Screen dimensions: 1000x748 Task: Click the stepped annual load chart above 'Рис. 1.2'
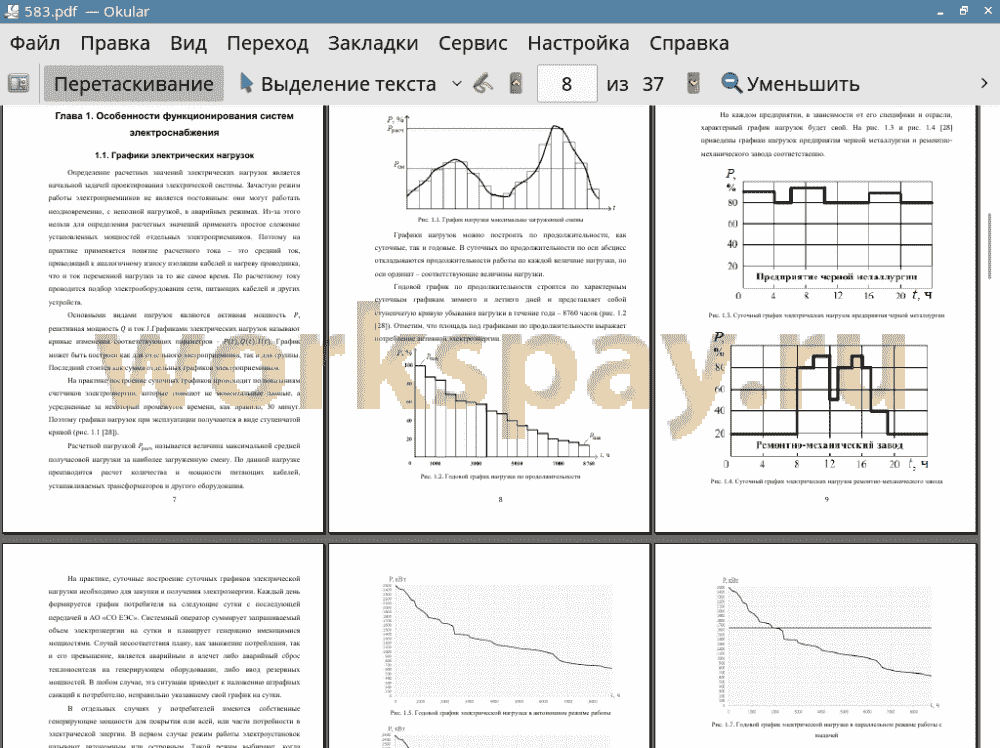[x=501, y=408]
